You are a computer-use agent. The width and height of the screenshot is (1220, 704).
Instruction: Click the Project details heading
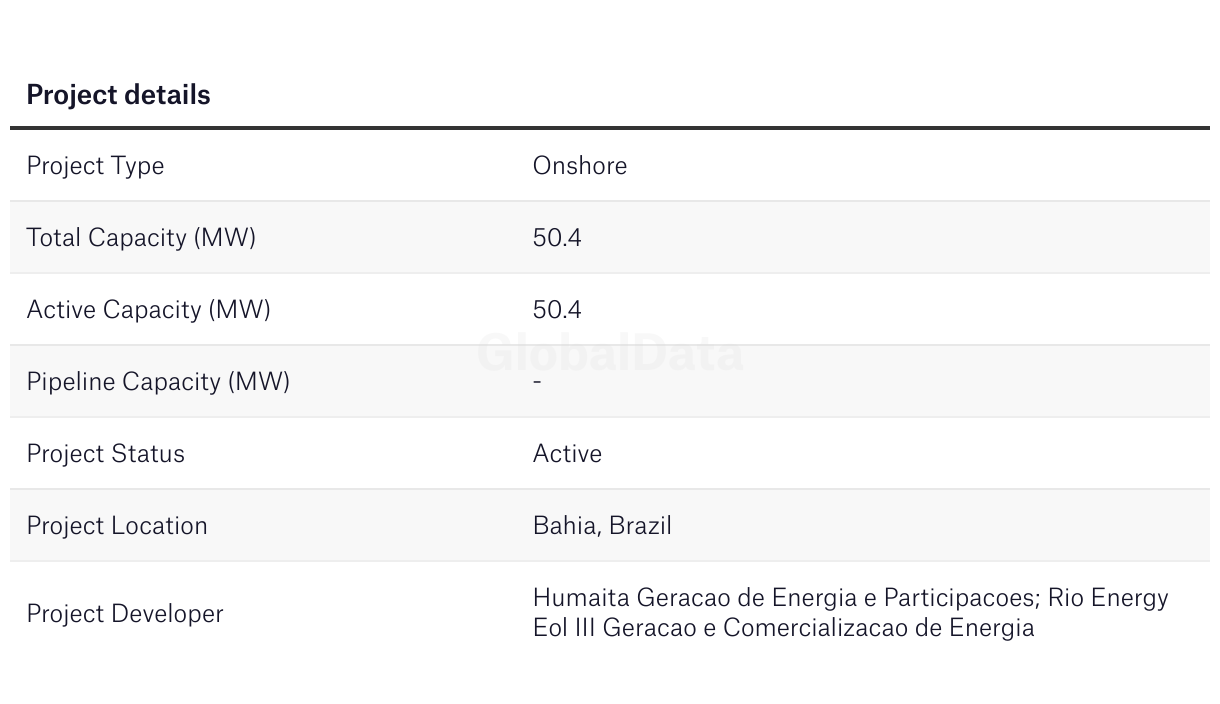coord(118,95)
